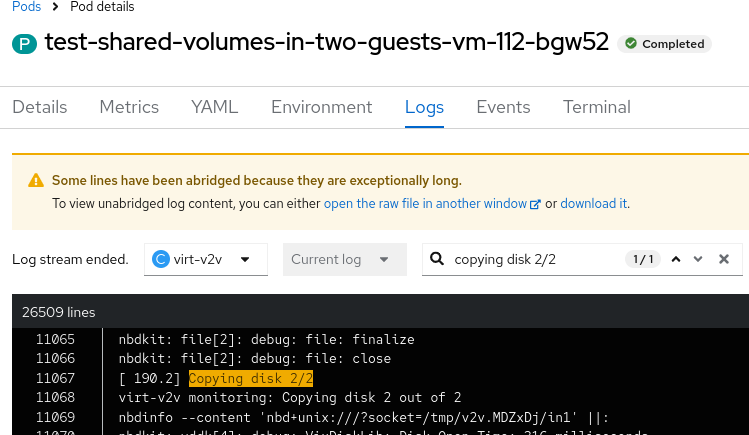Open the Current log dropdown
The image size is (749, 435).
344,260
